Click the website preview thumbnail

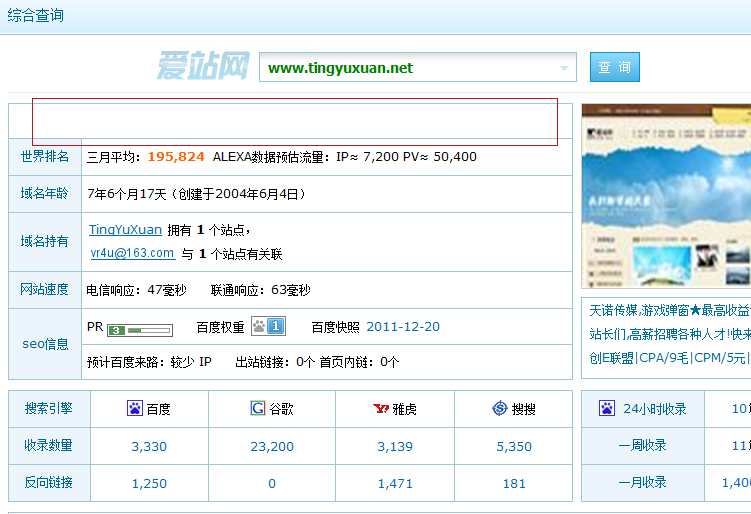click(666, 196)
